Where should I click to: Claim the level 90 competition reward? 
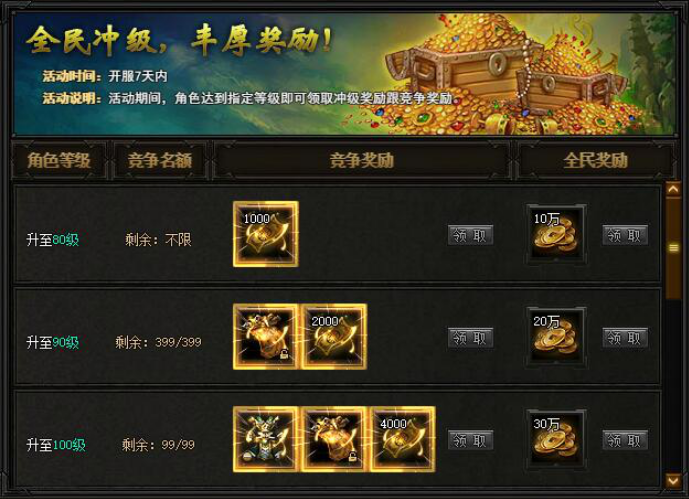coord(471,338)
